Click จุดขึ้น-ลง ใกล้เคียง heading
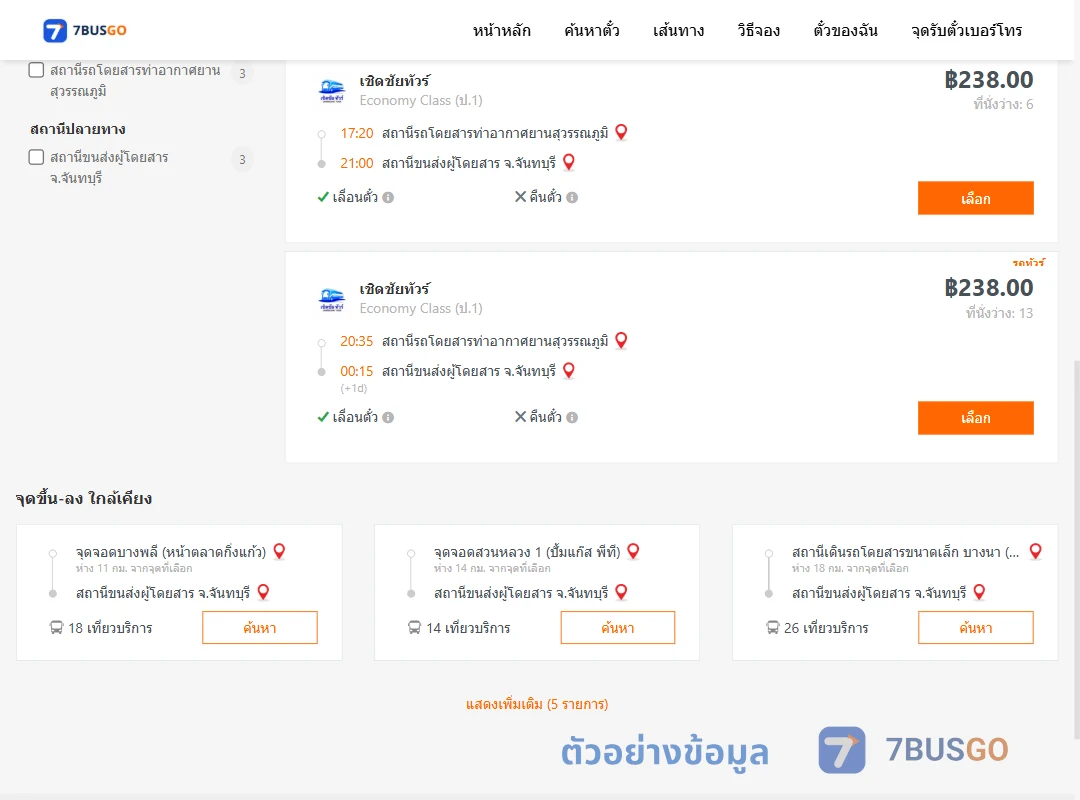Image resolution: width=1080 pixels, height=800 pixels. coord(84,499)
